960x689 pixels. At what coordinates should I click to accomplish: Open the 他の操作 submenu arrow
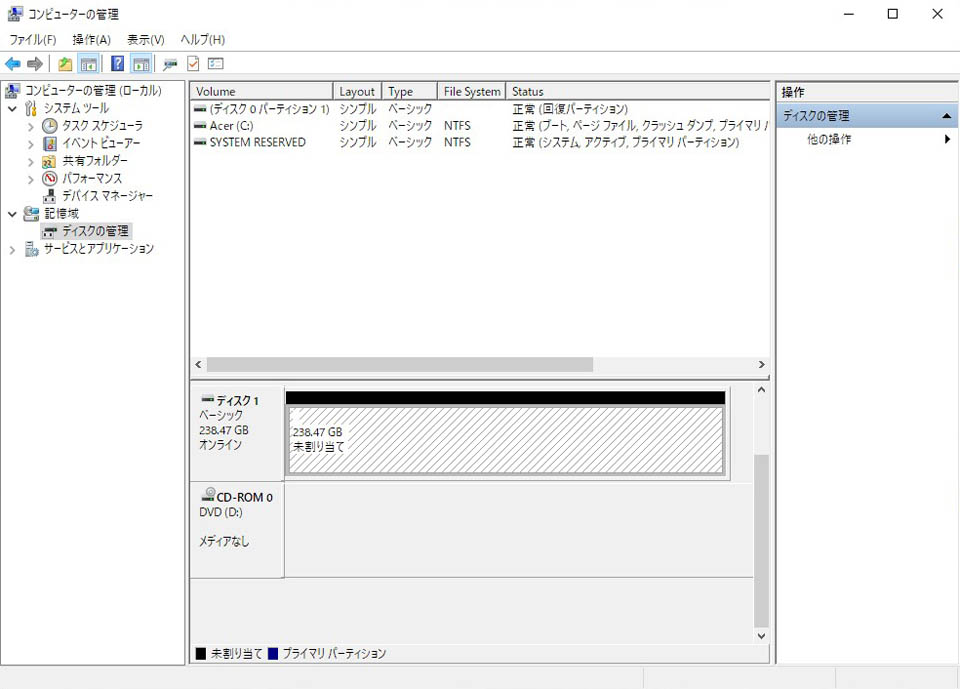pos(948,137)
